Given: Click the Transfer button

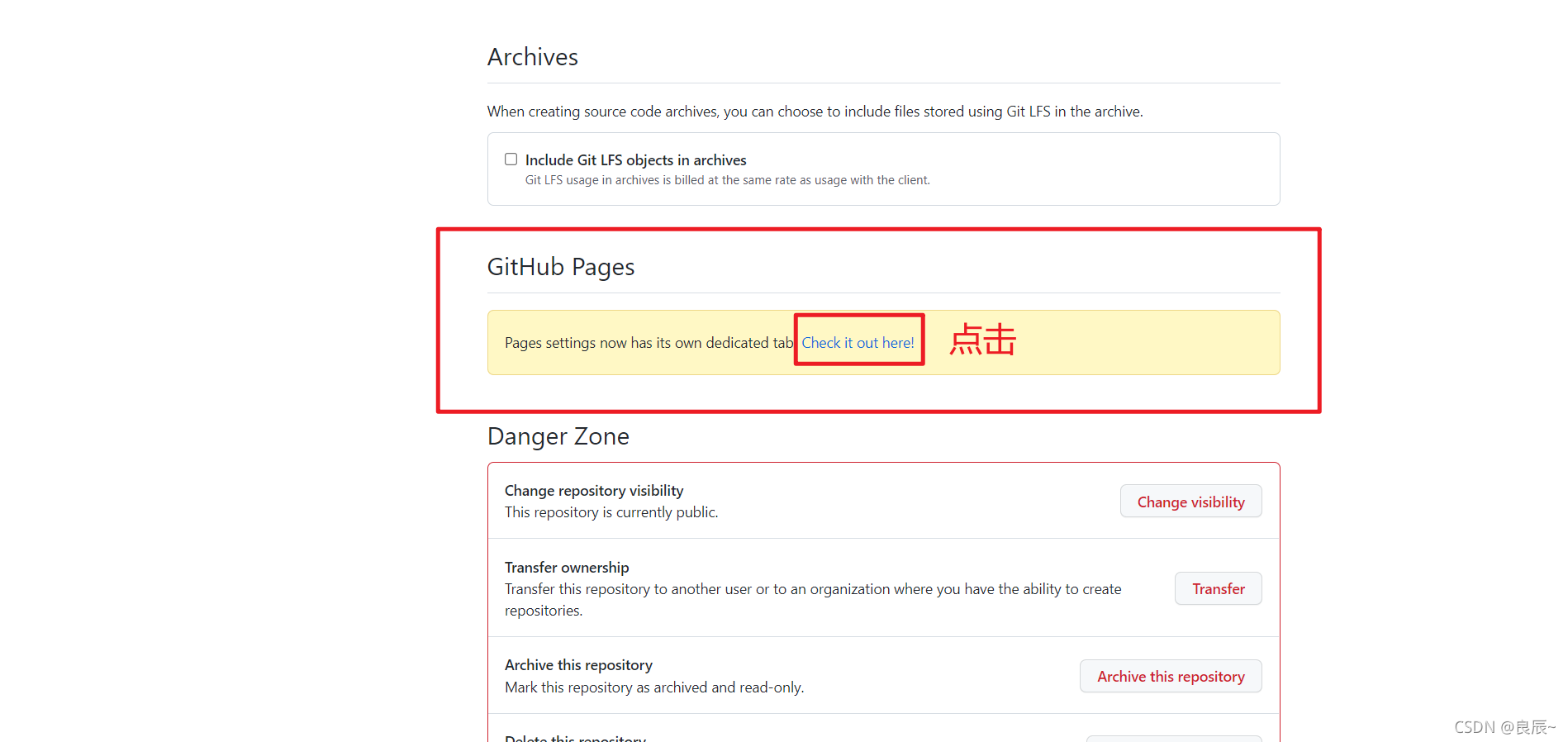Looking at the screenshot, I should 1218,588.
